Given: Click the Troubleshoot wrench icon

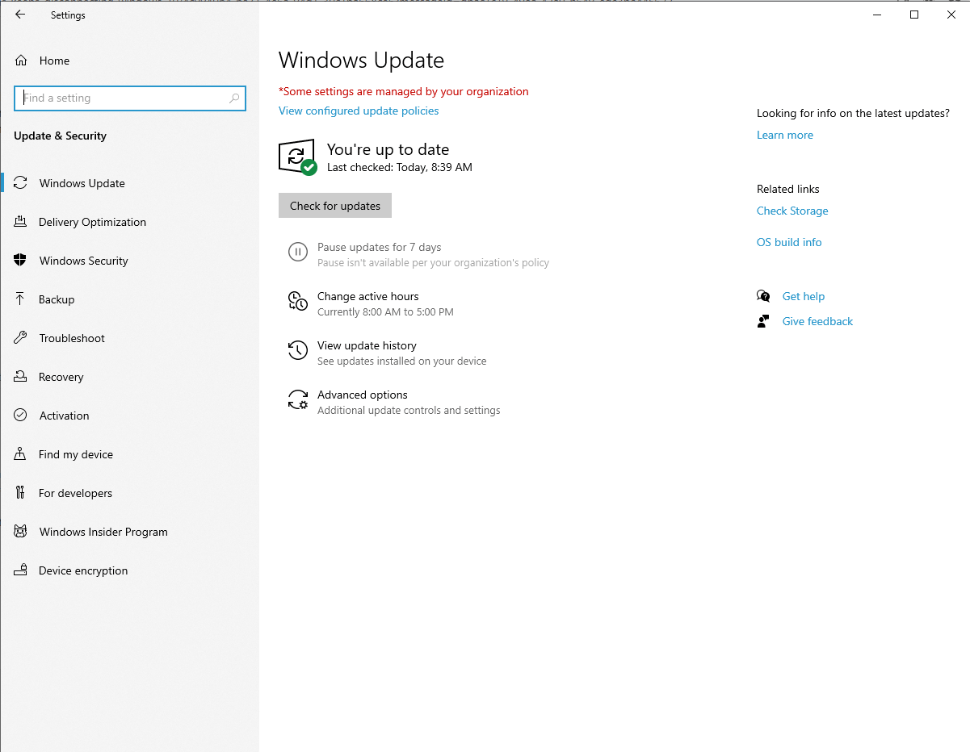Looking at the screenshot, I should (x=20, y=338).
